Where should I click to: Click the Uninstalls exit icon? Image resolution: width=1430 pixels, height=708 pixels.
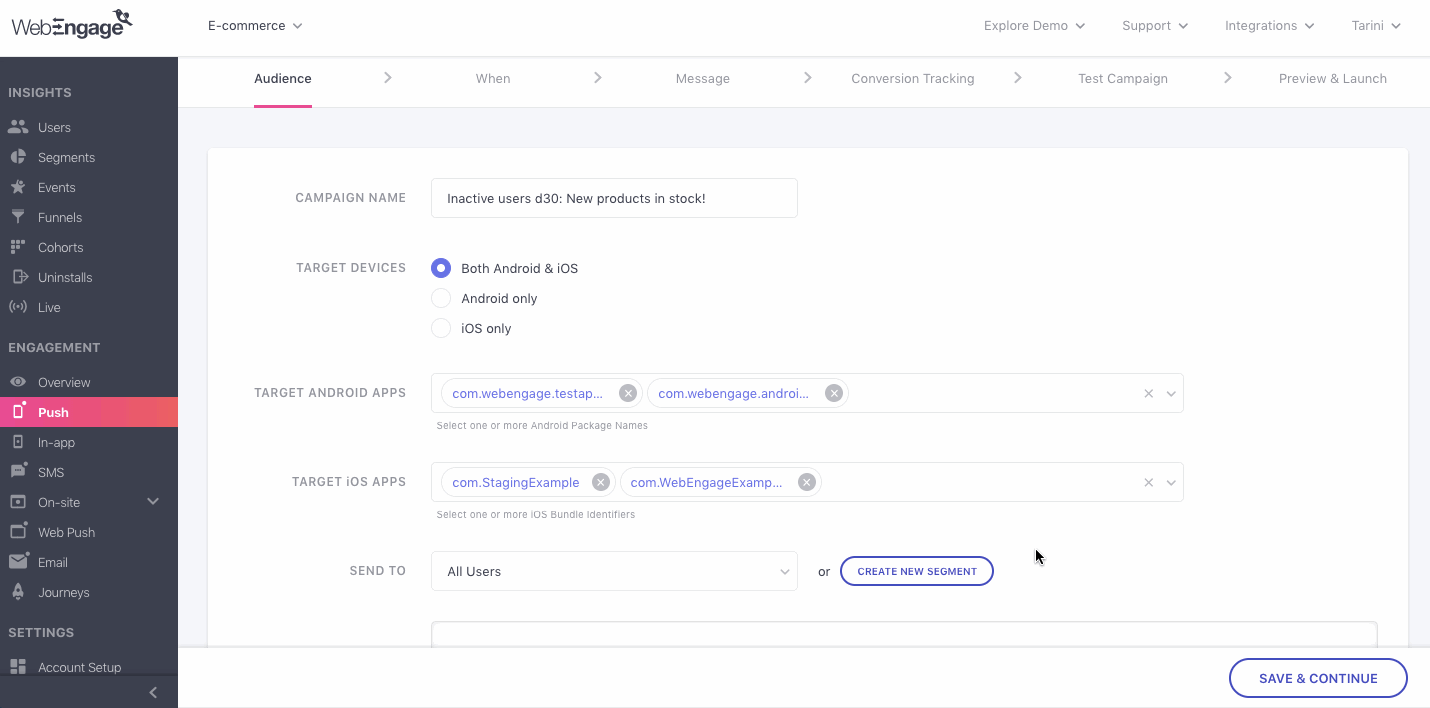point(18,277)
